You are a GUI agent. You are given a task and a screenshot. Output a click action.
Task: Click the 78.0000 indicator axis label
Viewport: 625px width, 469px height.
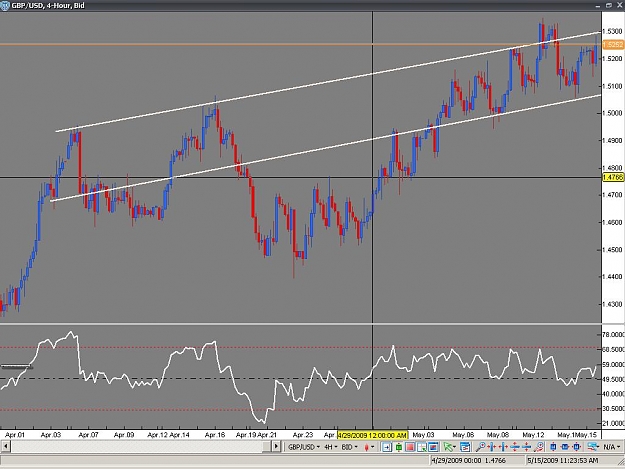(x=613, y=334)
